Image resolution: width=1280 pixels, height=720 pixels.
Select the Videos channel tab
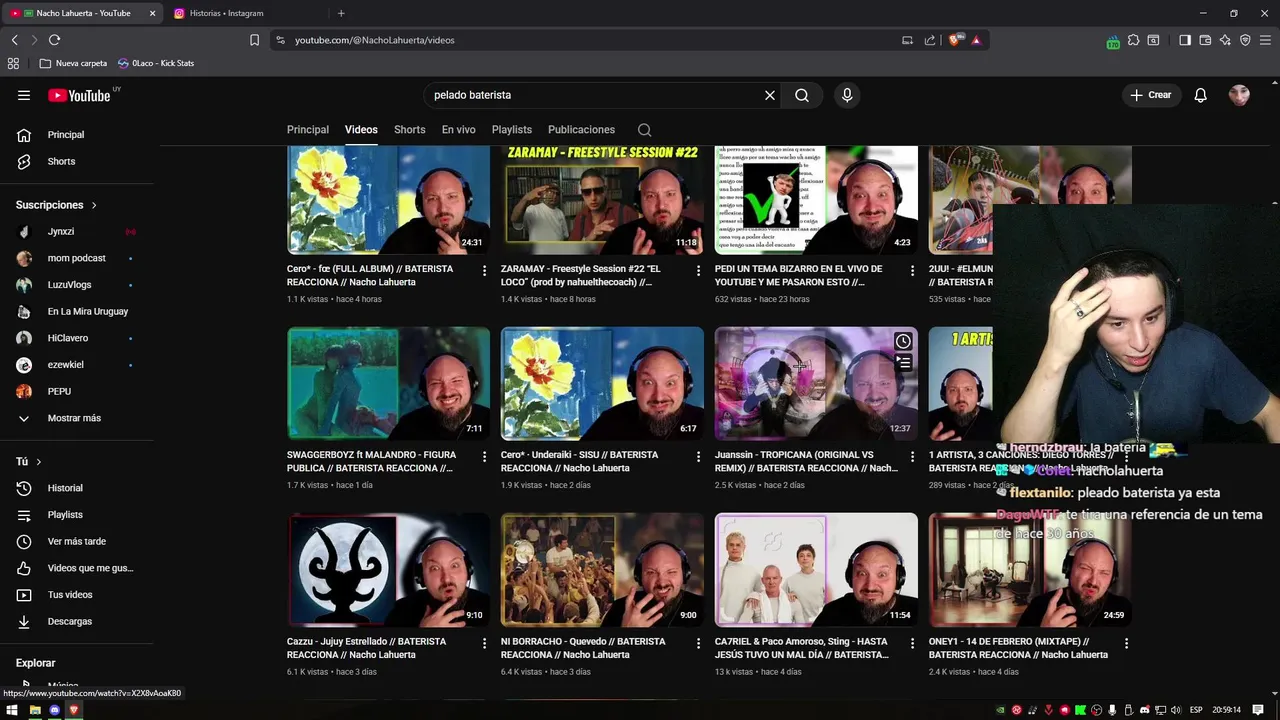[361, 130]
